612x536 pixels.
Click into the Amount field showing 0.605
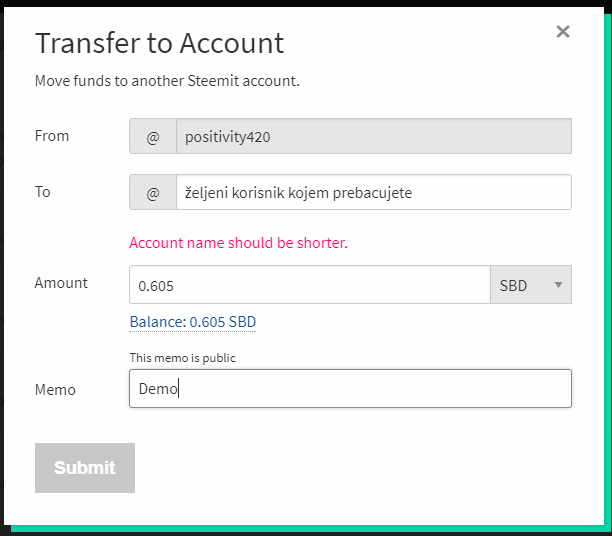(x=309, y=285)
